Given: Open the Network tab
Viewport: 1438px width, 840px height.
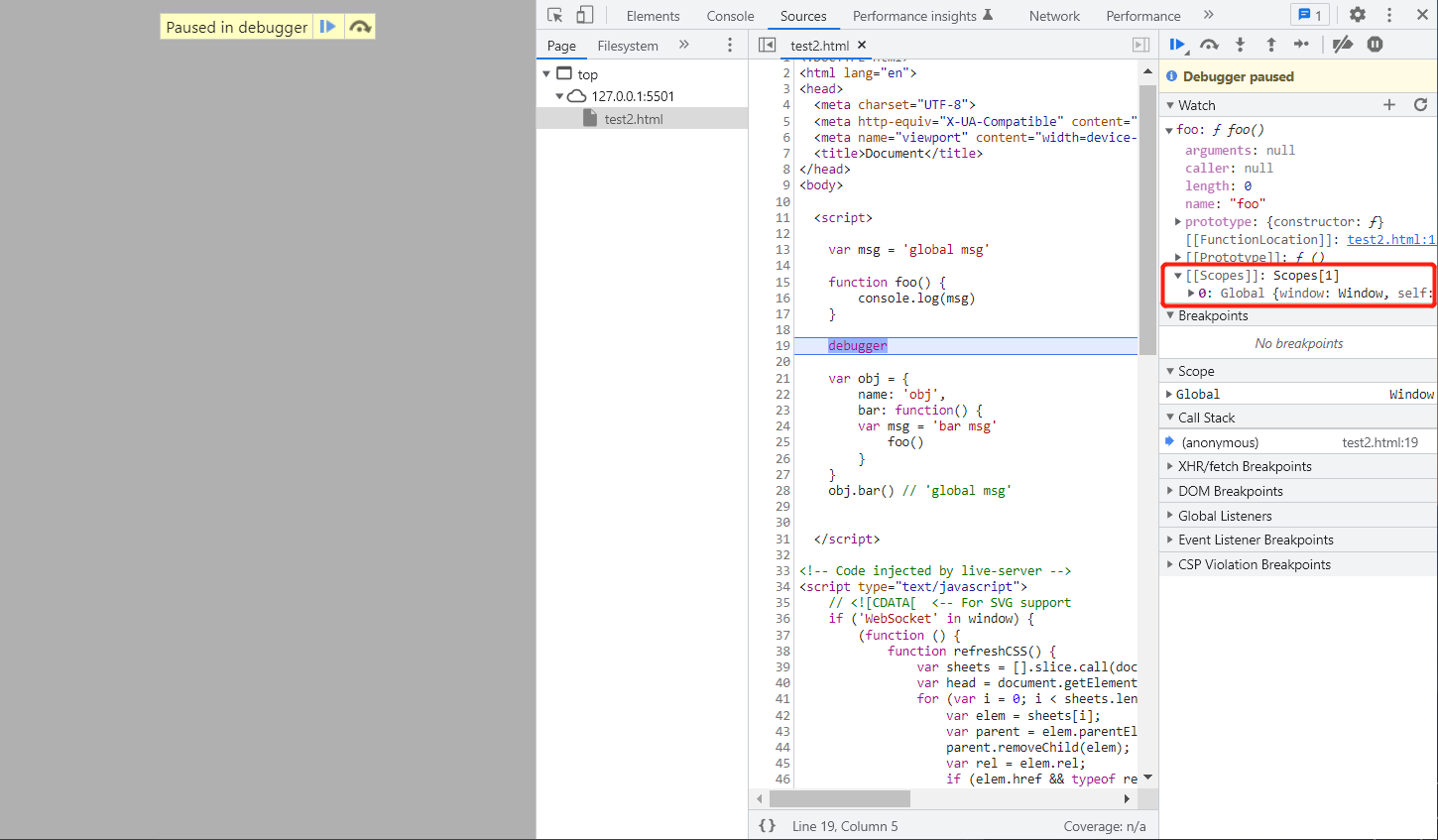Looking at the screenshot, I should click(1054, 16).
